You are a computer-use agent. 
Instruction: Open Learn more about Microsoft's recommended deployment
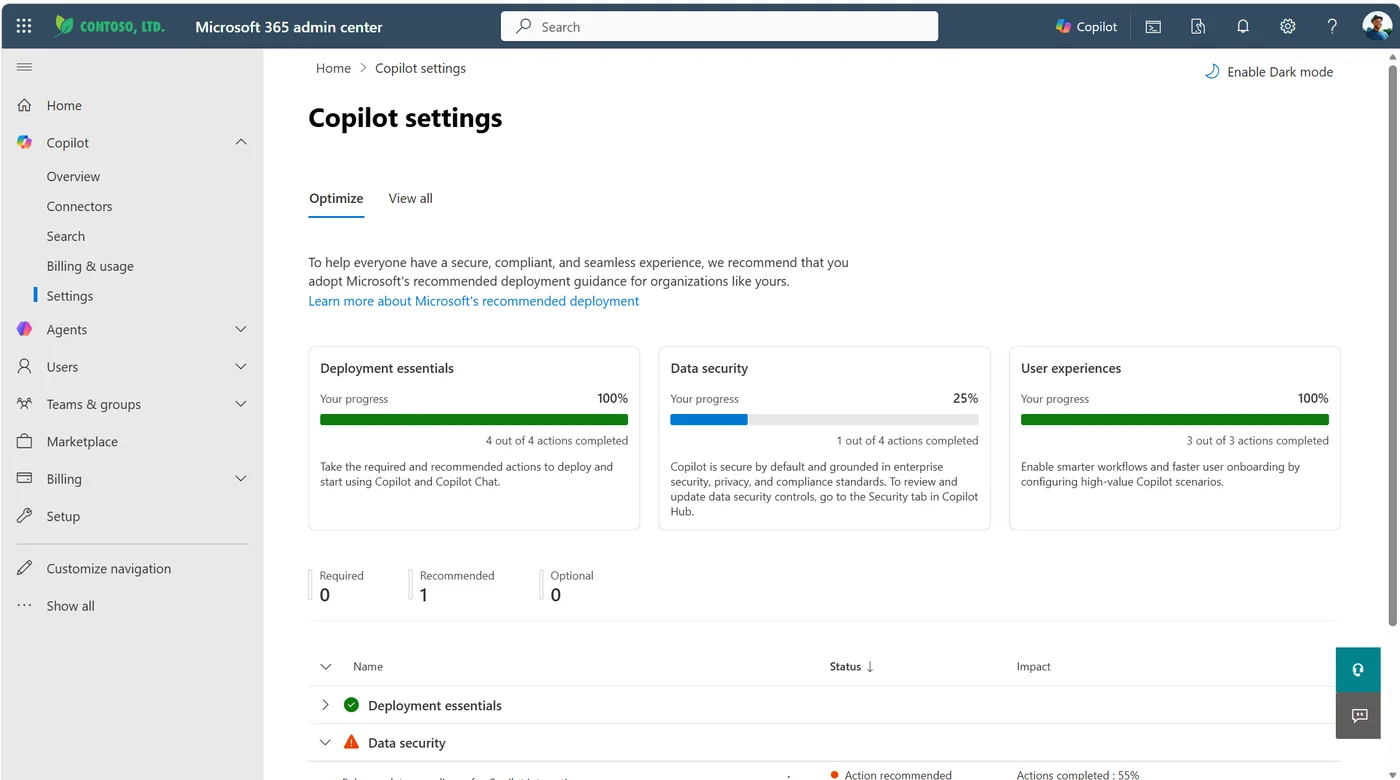click(x=474, y=301)
